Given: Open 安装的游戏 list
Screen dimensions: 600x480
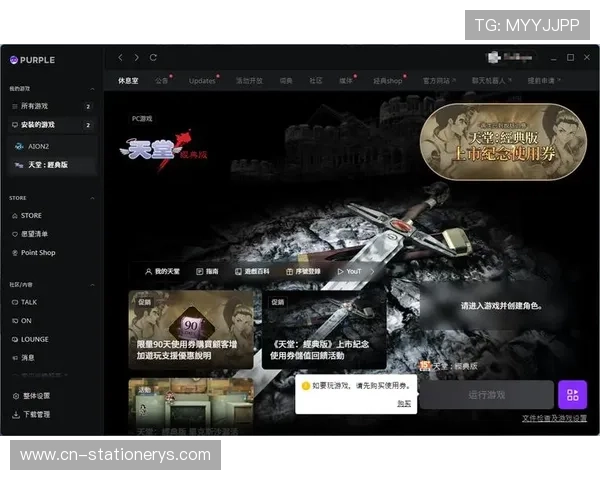Looking at the screenshot, I should click(53, 125).
